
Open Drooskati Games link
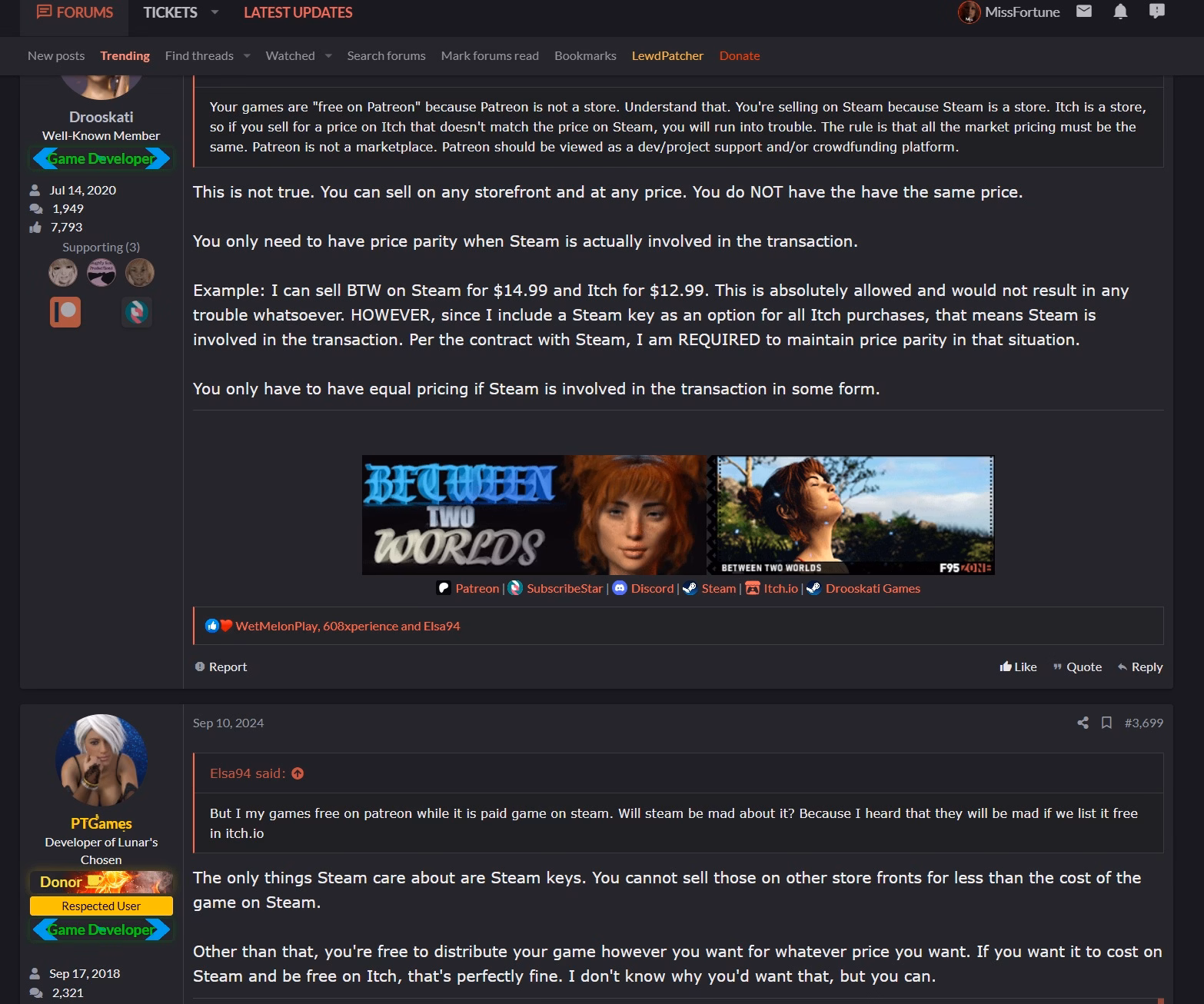(873, 588)
